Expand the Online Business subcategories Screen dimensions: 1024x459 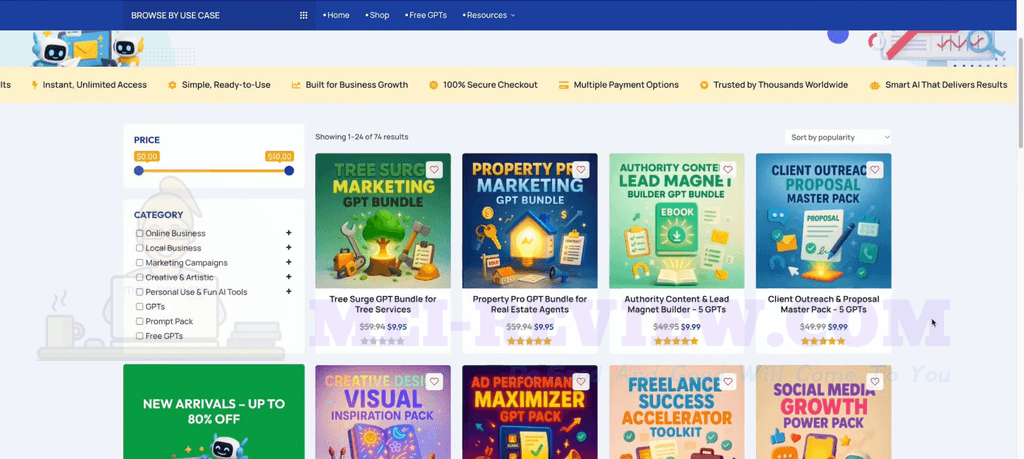289,233
